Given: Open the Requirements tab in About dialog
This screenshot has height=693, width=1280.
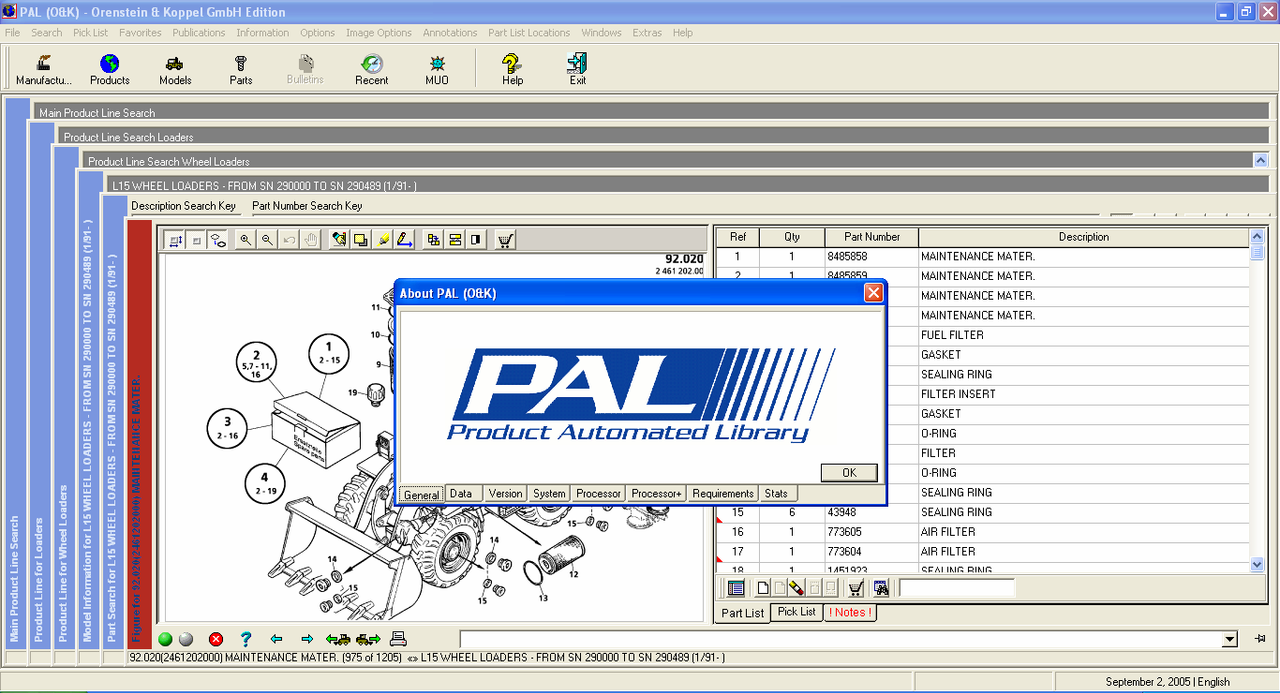Looking at the screenshot, I should coord(723,493).
